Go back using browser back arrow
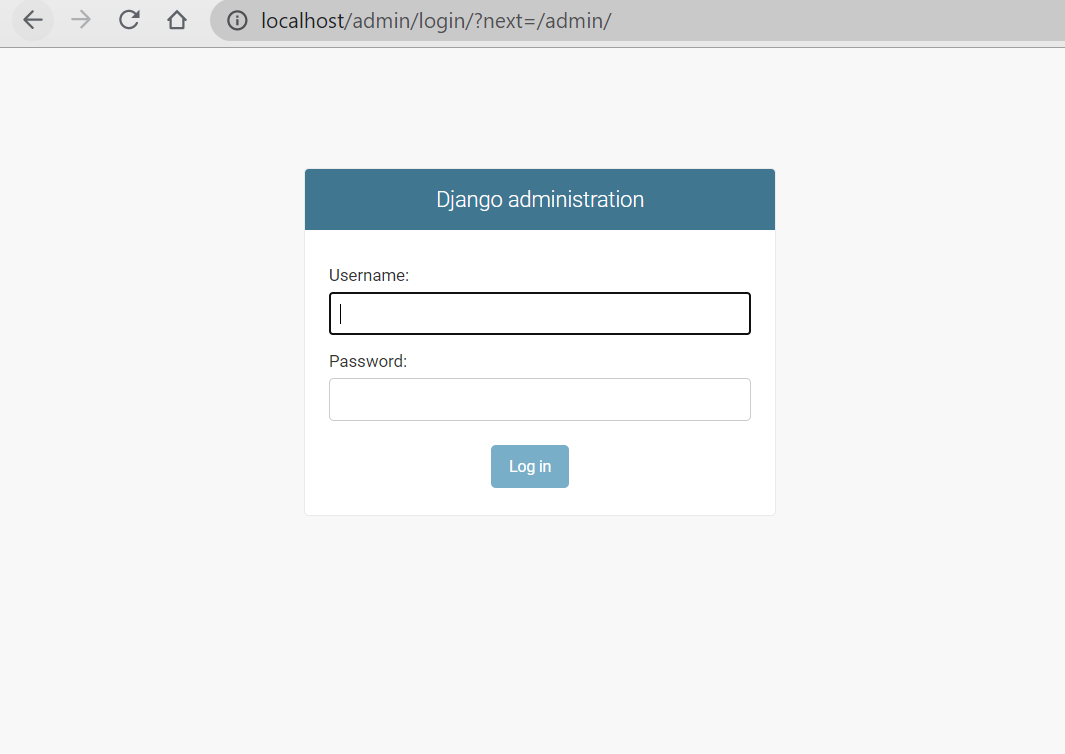Image resolution: width=1065 pixels, height=754 pixels. tap(33, 20)
